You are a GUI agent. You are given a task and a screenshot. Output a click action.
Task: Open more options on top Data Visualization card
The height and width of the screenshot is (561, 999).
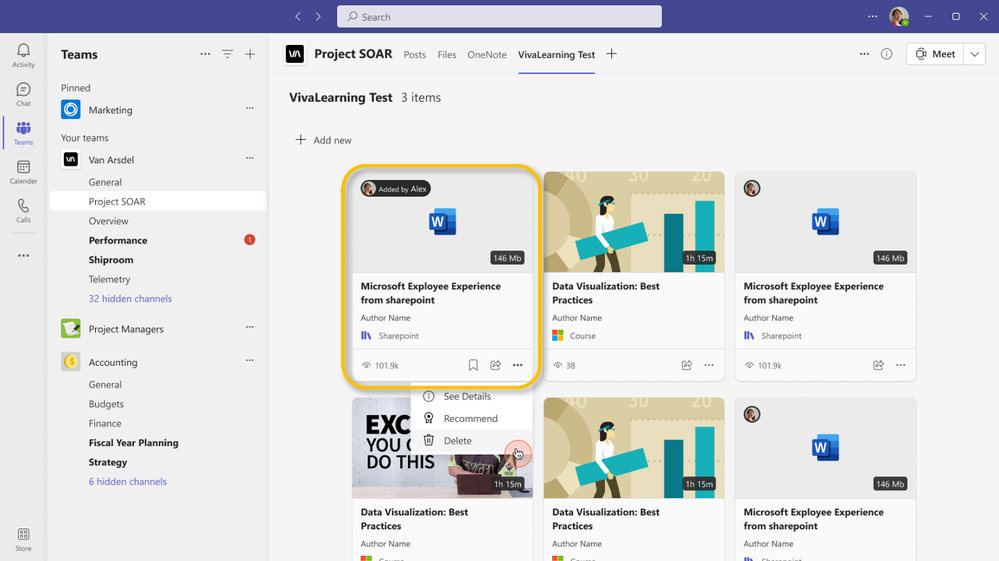709,365
